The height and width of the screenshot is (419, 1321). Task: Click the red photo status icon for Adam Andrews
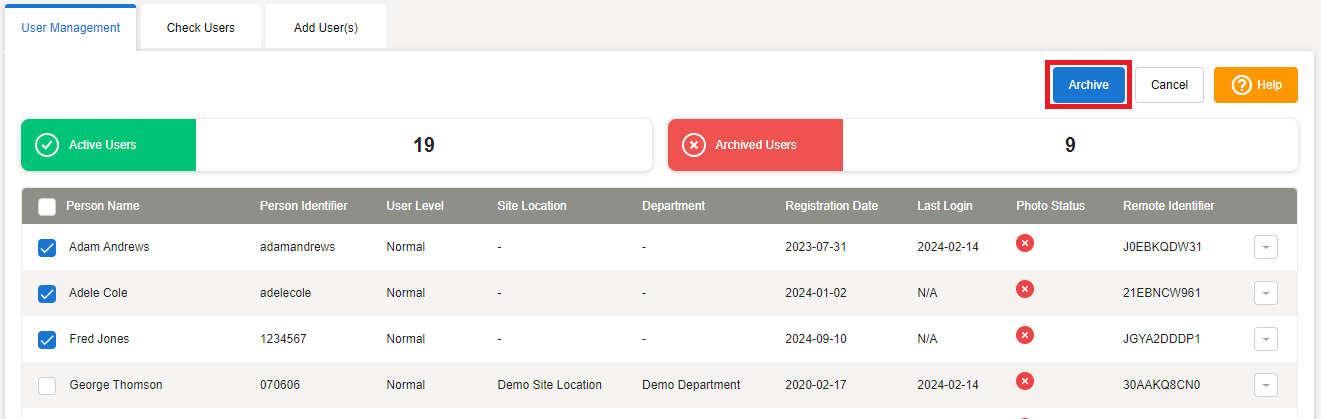pos(1024,243)
